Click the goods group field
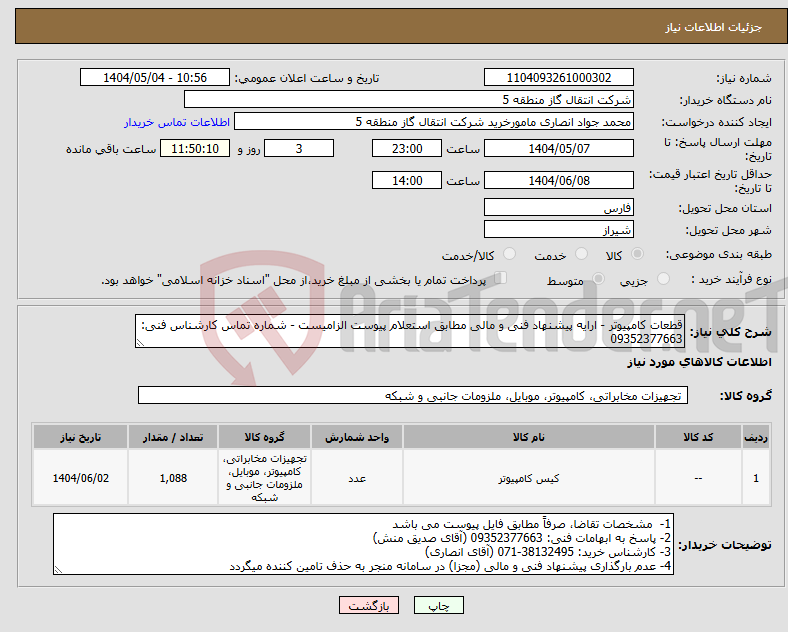 tap(413, 395)
